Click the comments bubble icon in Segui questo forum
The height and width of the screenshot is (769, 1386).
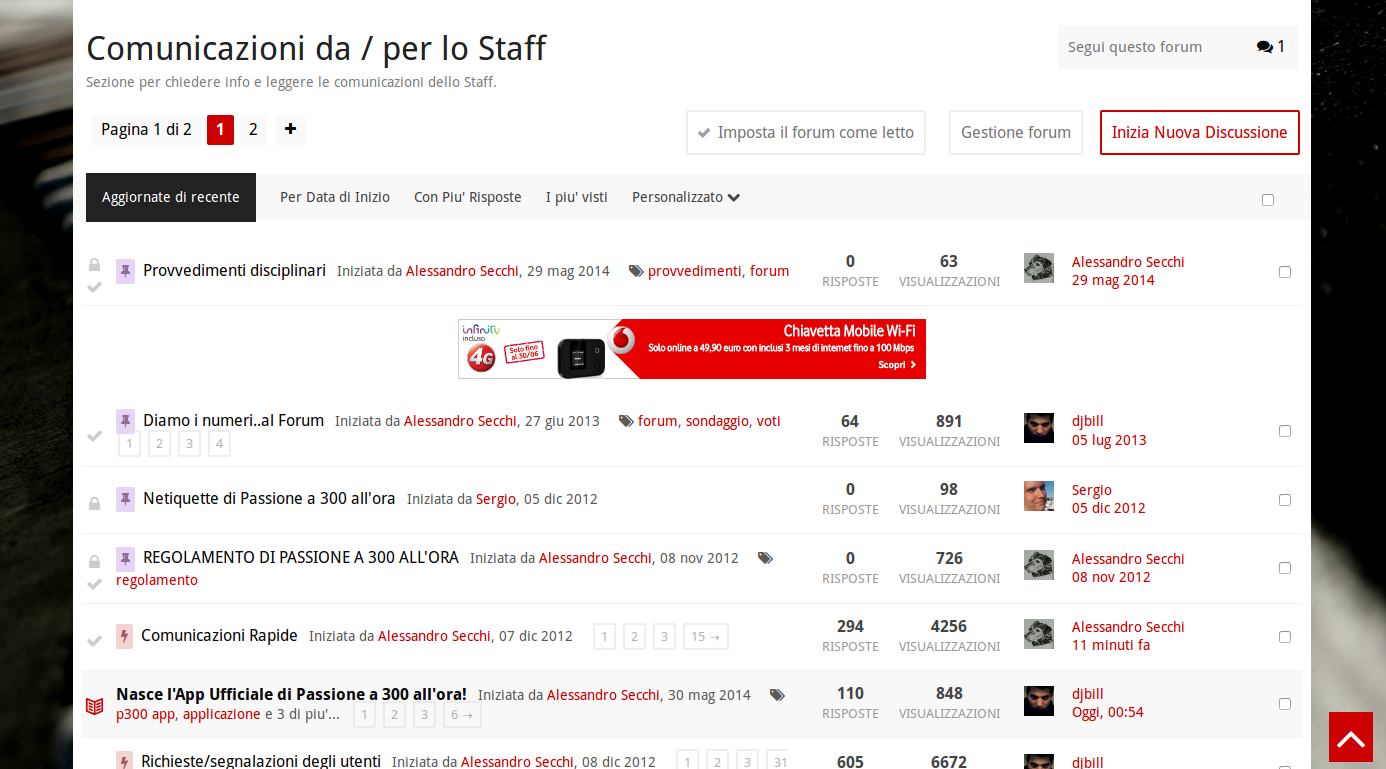[1265, 47]
